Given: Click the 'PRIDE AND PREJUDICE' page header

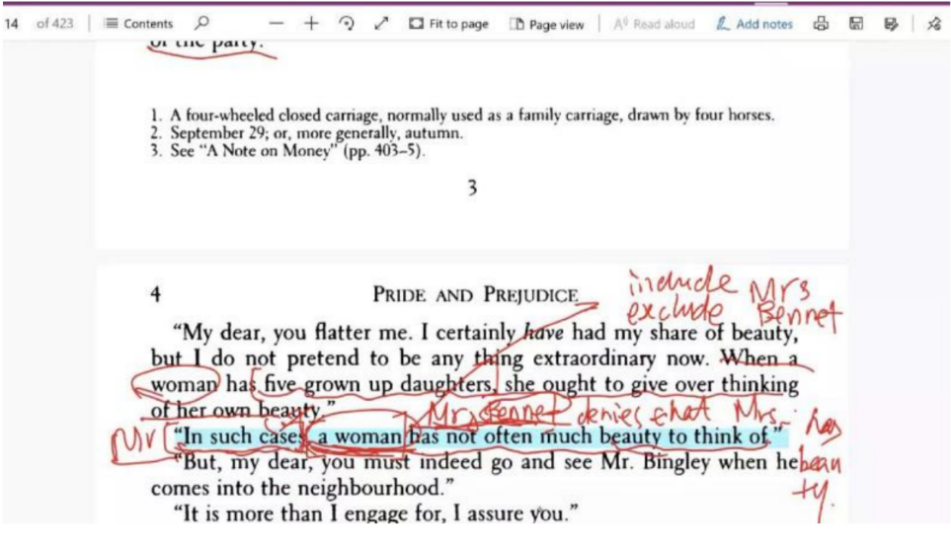Looking at the screenshot, I should (x=475, y=295).
